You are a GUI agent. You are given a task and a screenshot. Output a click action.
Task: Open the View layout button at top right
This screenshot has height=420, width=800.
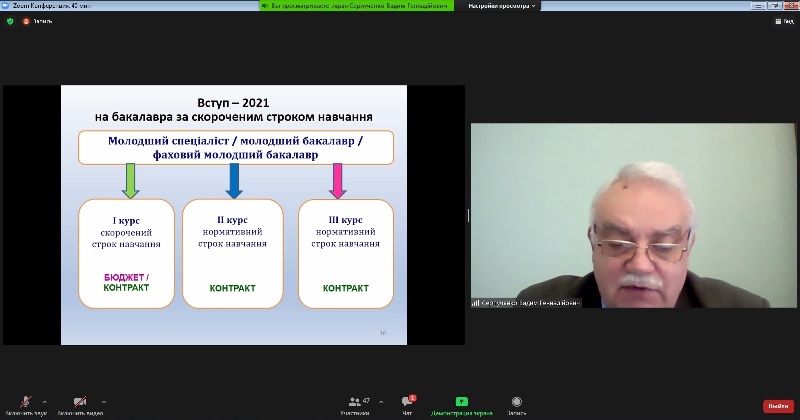coord(785,21)
